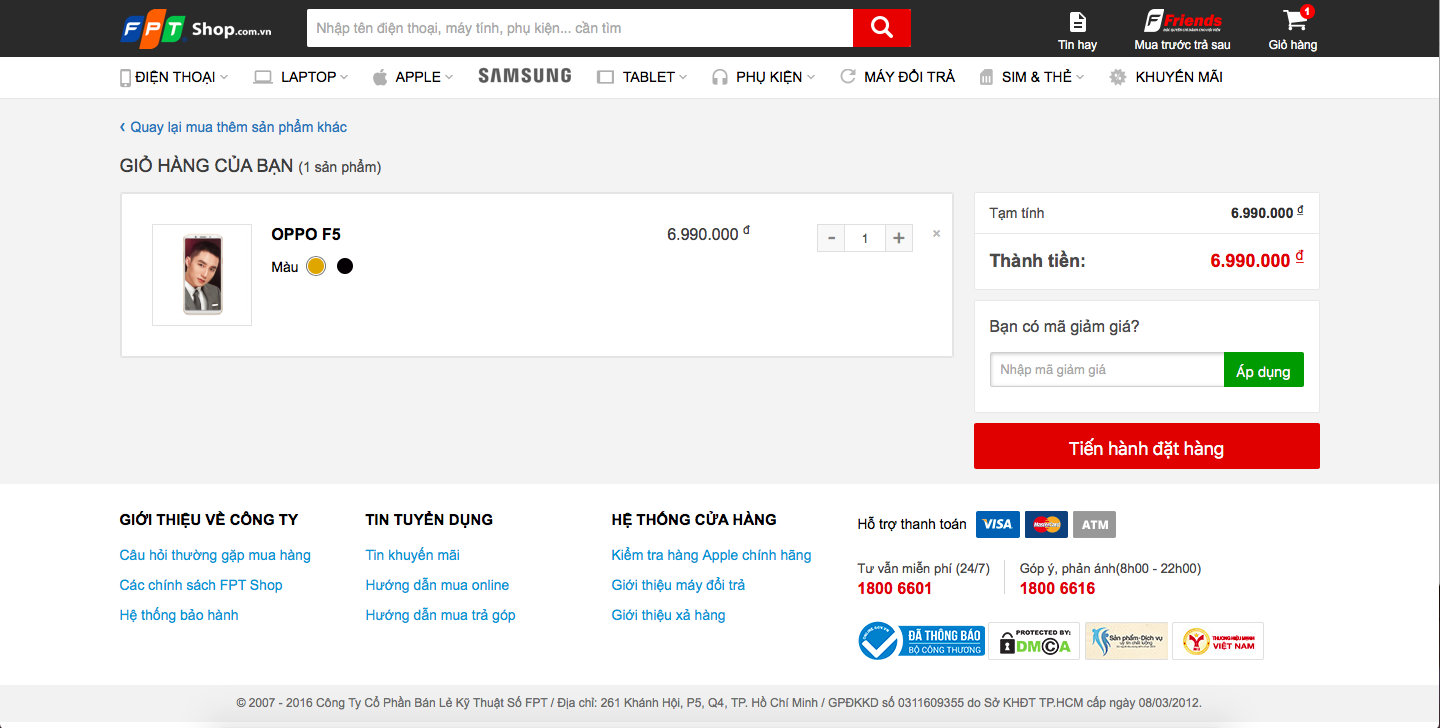Screen dimensions: 1440x728
Task: Click the MasterCard payment icon
Action: coord(1047,524)
